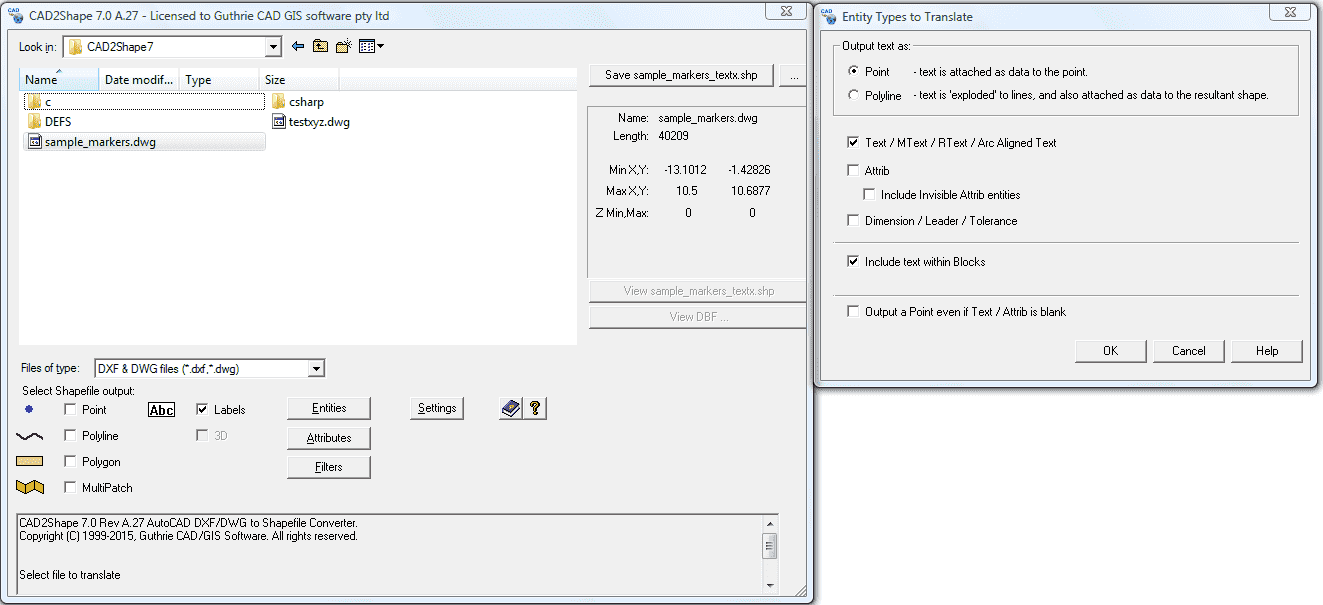Open the DEFS folder
The image size is (1323, 605).
[x=49, y=122]
